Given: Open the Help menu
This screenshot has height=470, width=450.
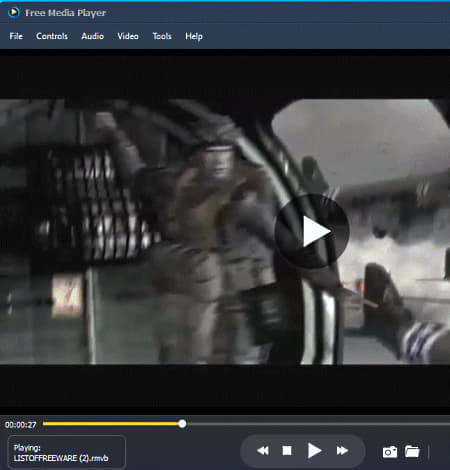Looking at the screenshot, I should pyautogui.click(x=194, y=36).
